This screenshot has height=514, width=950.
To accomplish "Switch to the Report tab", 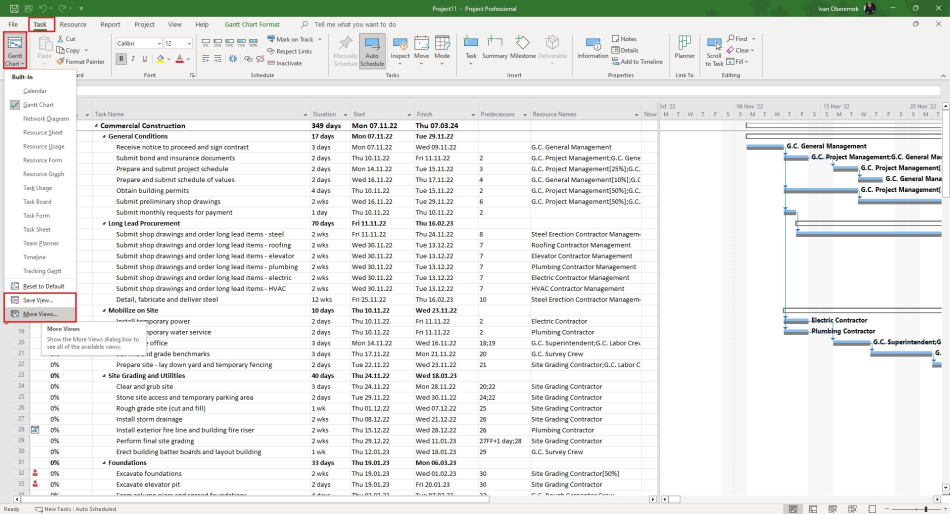I will coord(110,24).
